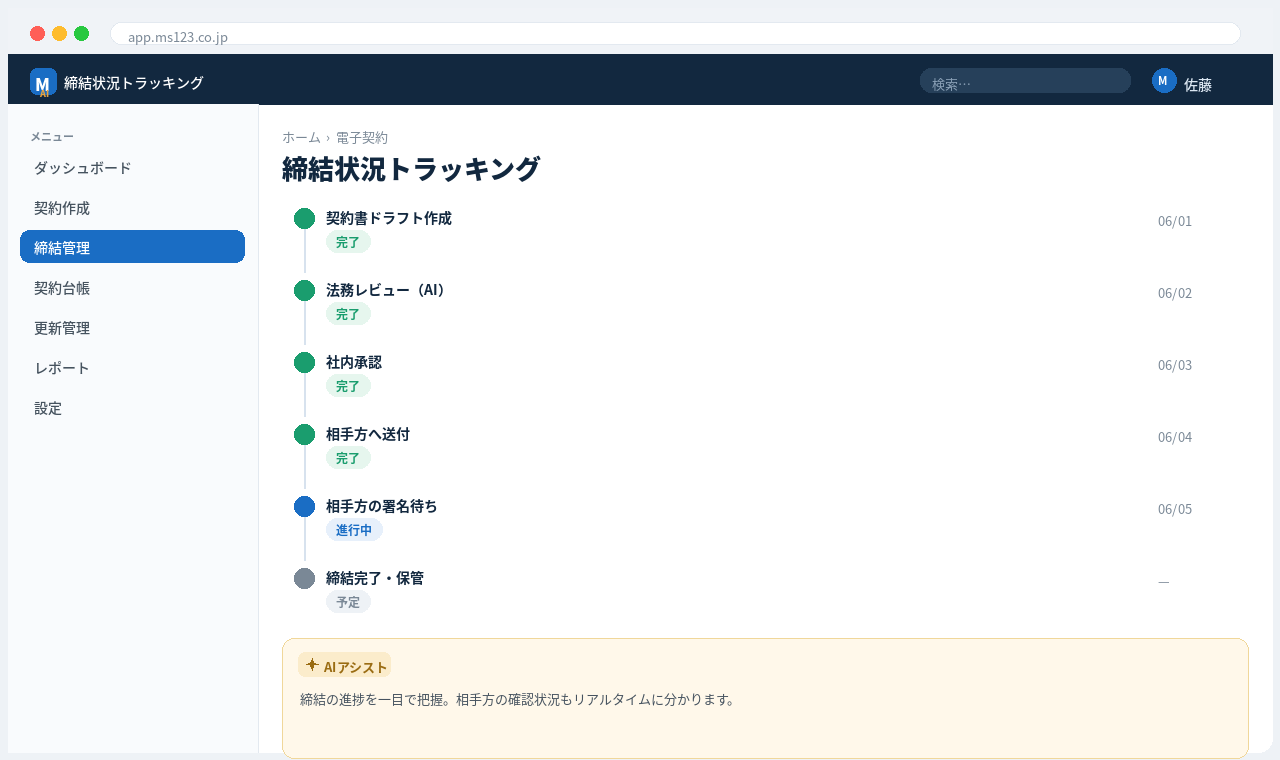Click the yellow window minimize button

pos(60,33)
